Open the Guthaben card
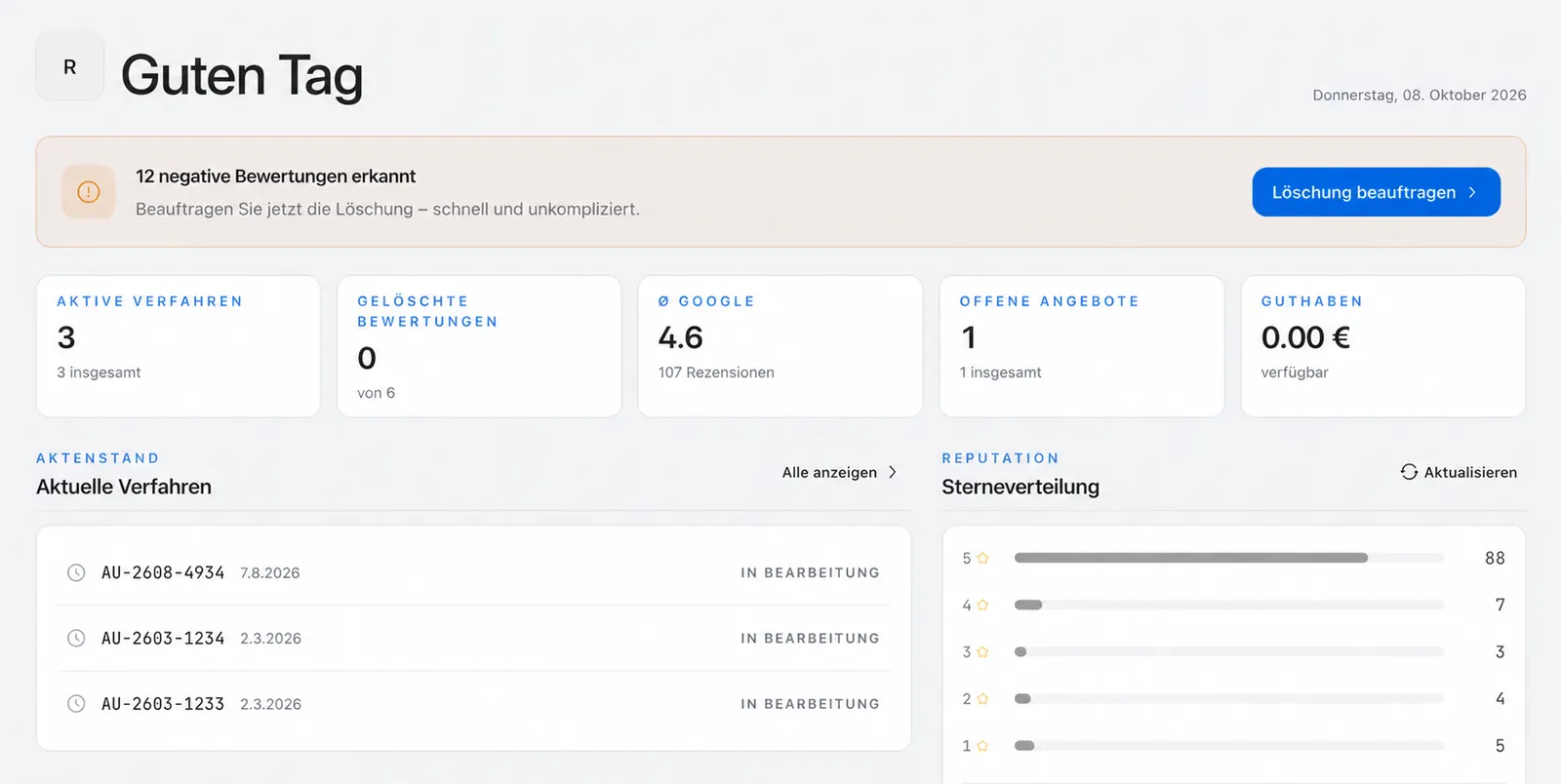This screenshot has width=1561, height=784. [x=1382, y=346]
